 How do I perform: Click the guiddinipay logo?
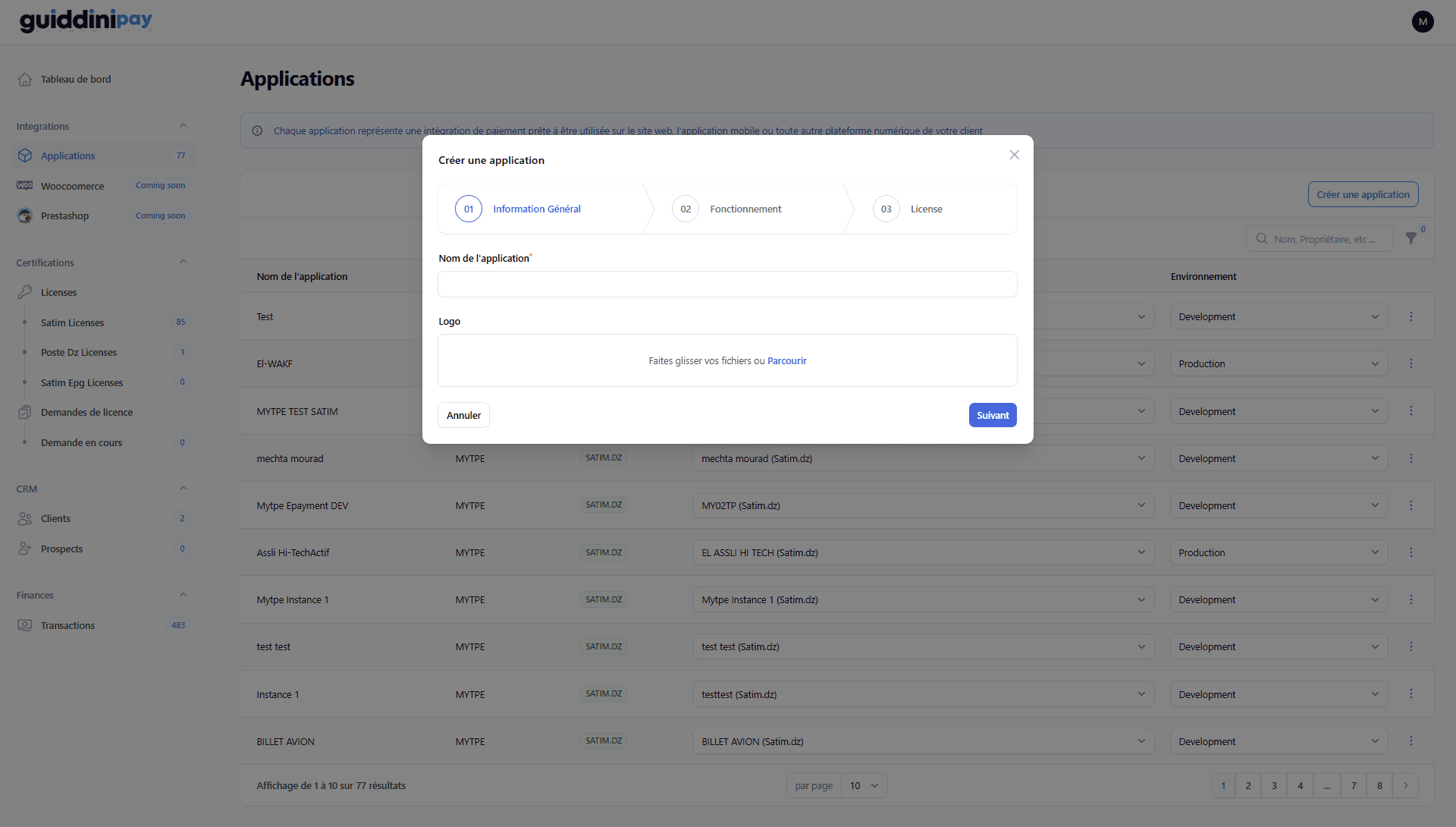pyautogui.click(x=86, y=20)
